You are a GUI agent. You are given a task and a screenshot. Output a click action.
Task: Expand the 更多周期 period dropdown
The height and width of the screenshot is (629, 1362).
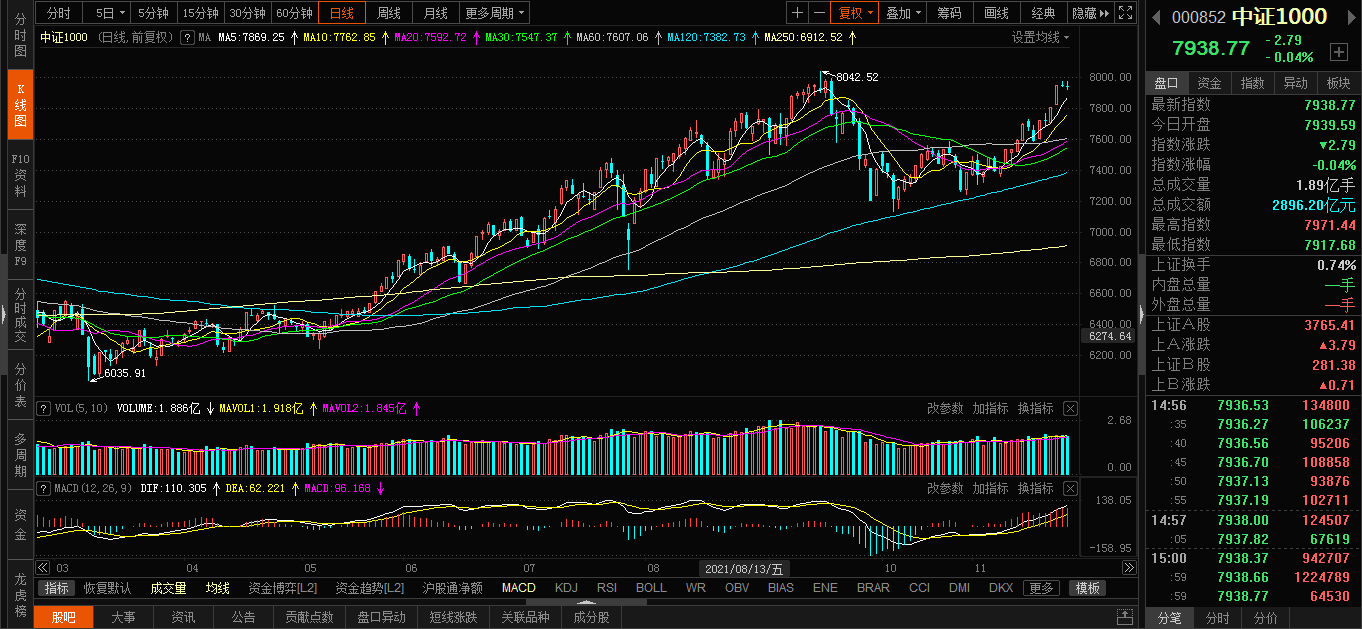tap(495, 13)
